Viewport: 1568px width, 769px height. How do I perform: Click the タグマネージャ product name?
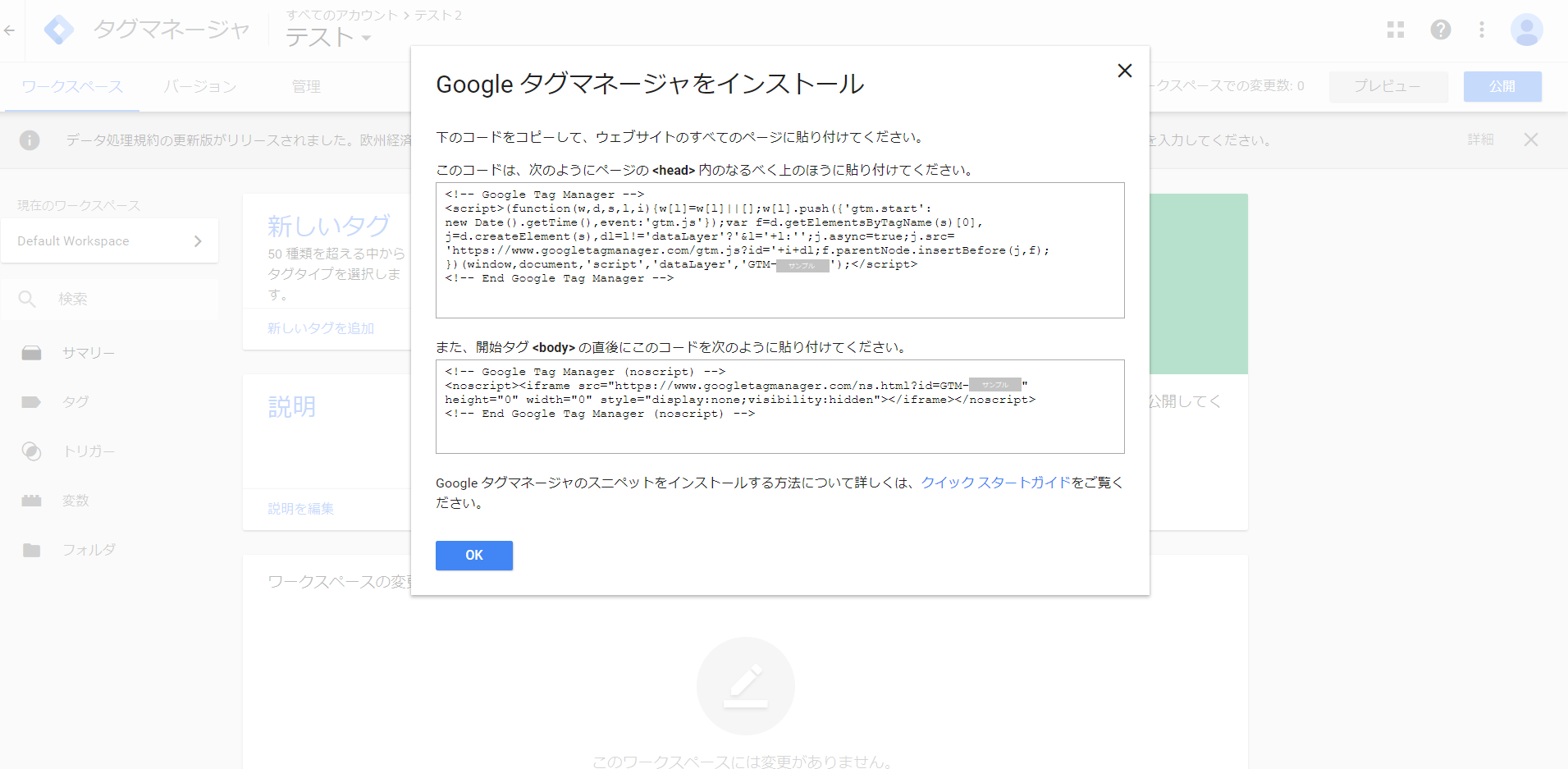point(171,30)
